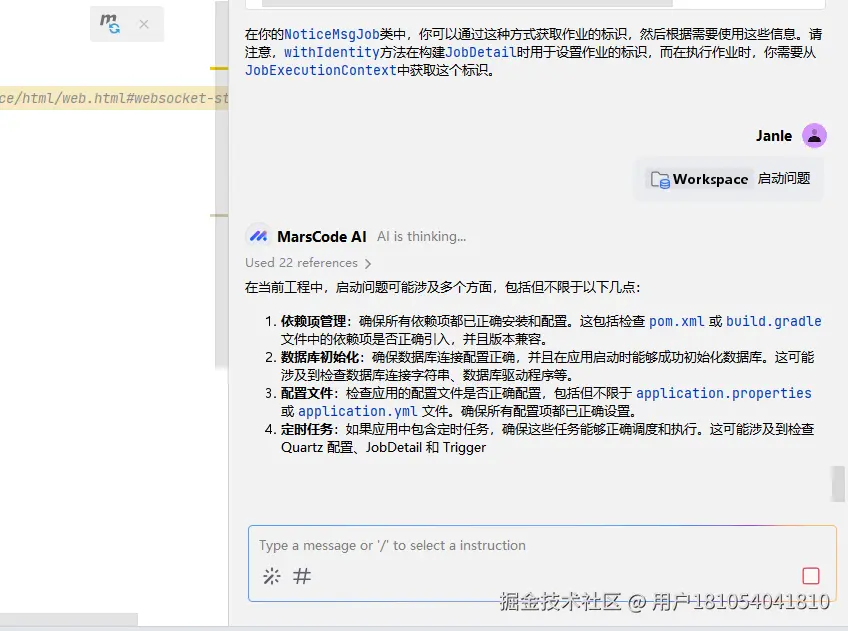Click the withIdentity code reference
848x631 pixels.
tap(332, 52)
